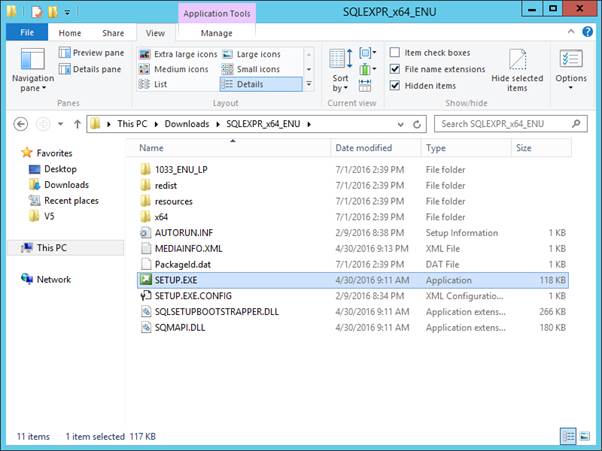Open Explorer Help icon
Screen dimensions: 602x451
[587, 31]
